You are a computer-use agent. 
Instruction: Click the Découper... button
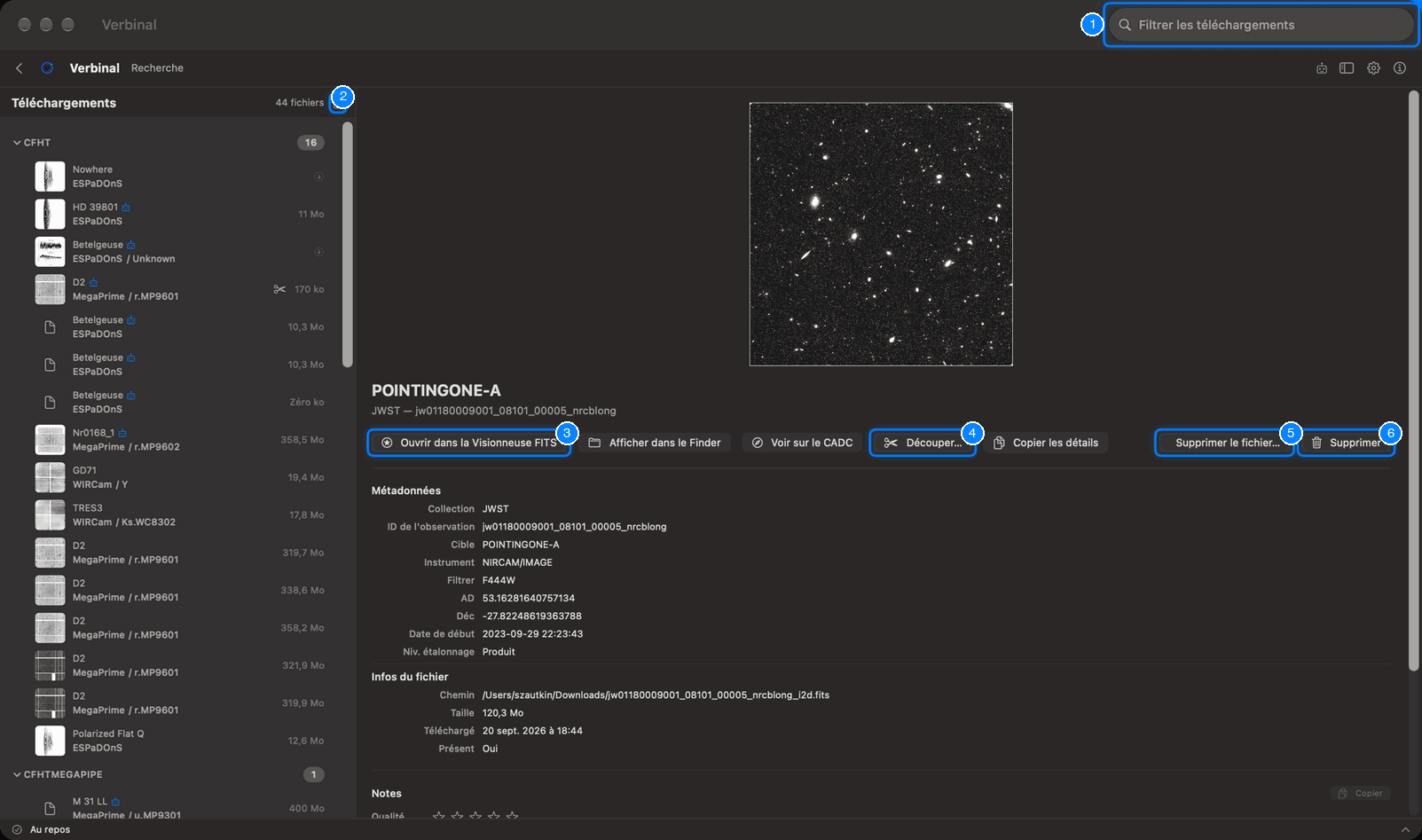pos(923,443)
